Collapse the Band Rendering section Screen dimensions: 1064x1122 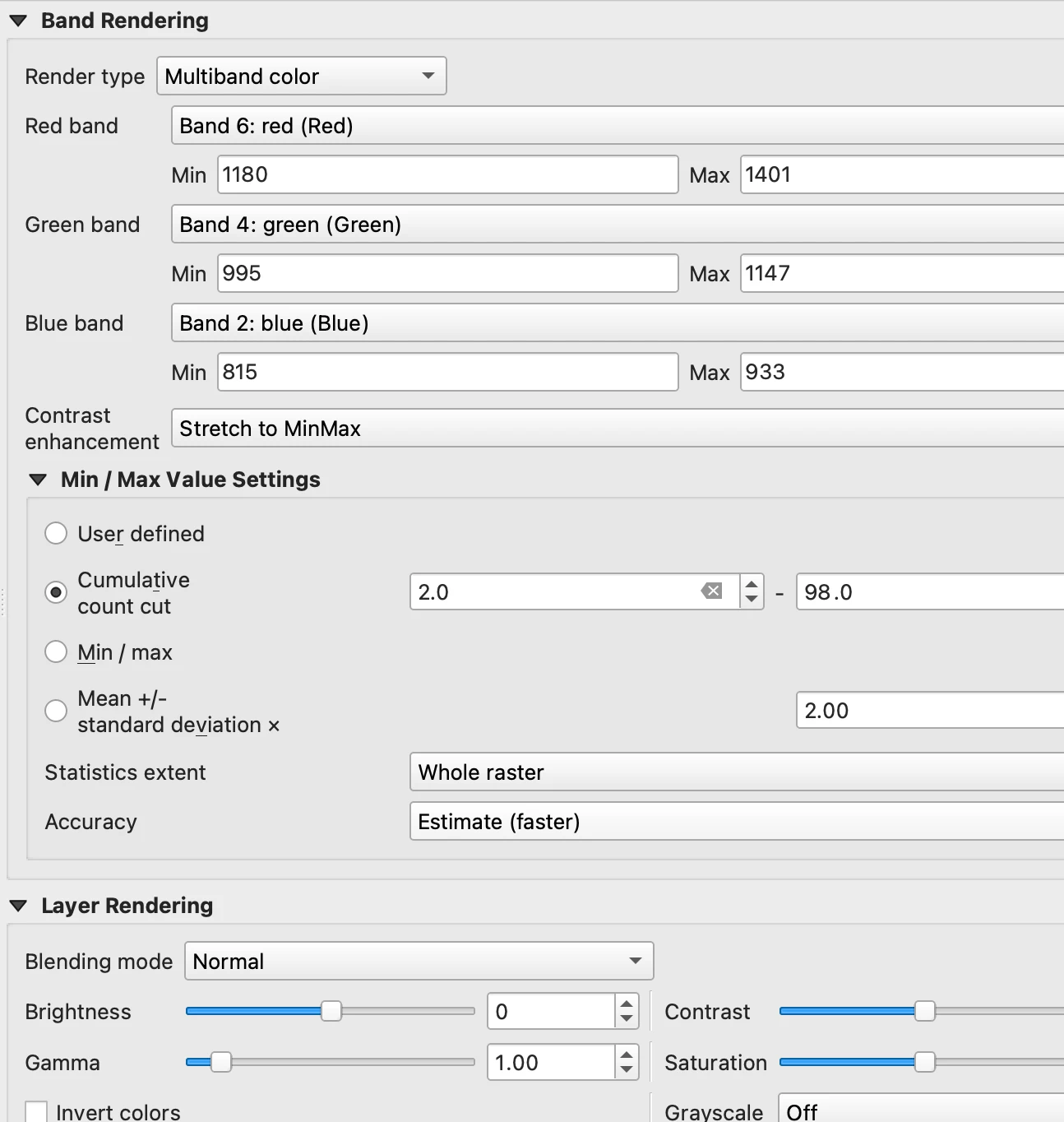[18, 21]
